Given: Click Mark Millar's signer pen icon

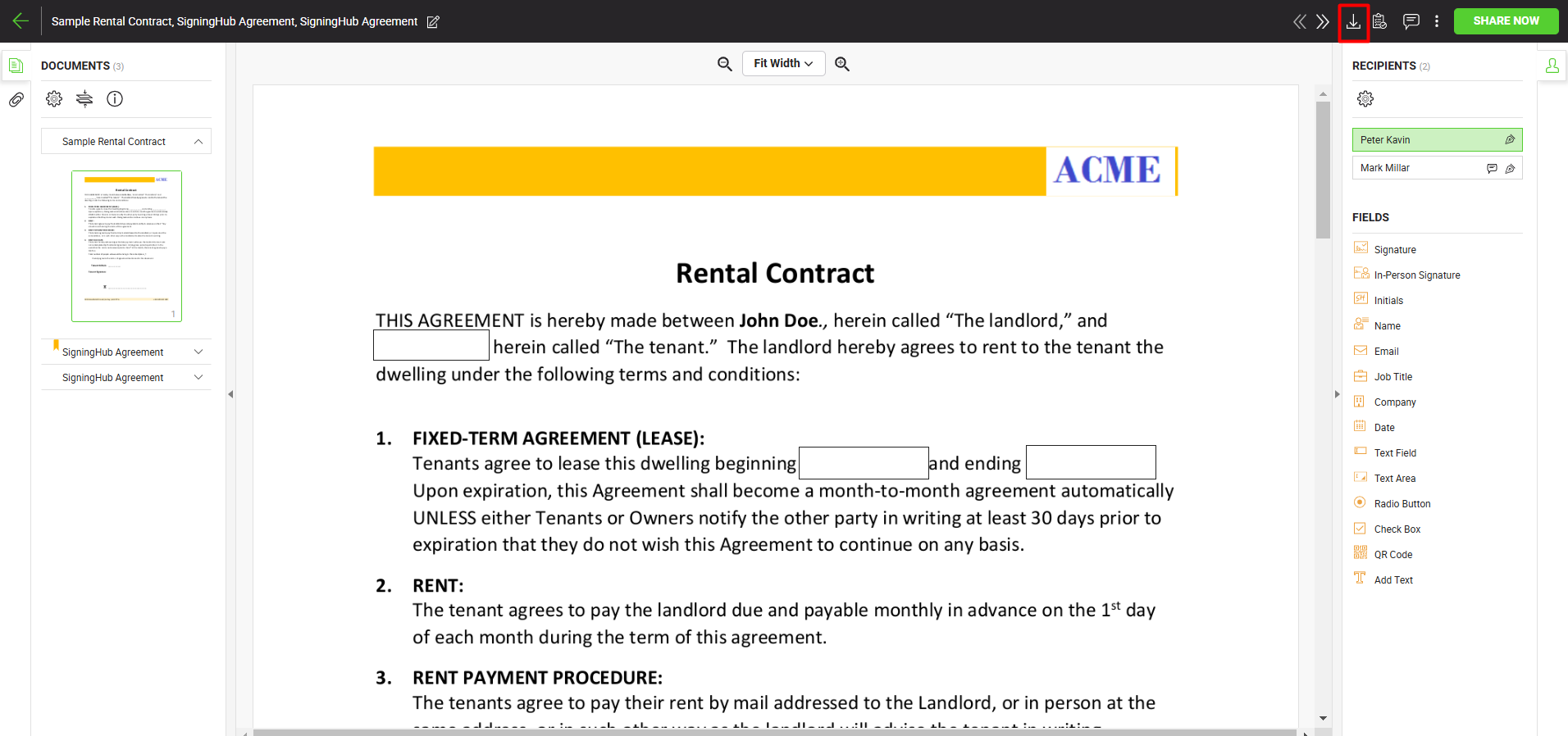Looking at the screenshot, I should pos(1510,168).
